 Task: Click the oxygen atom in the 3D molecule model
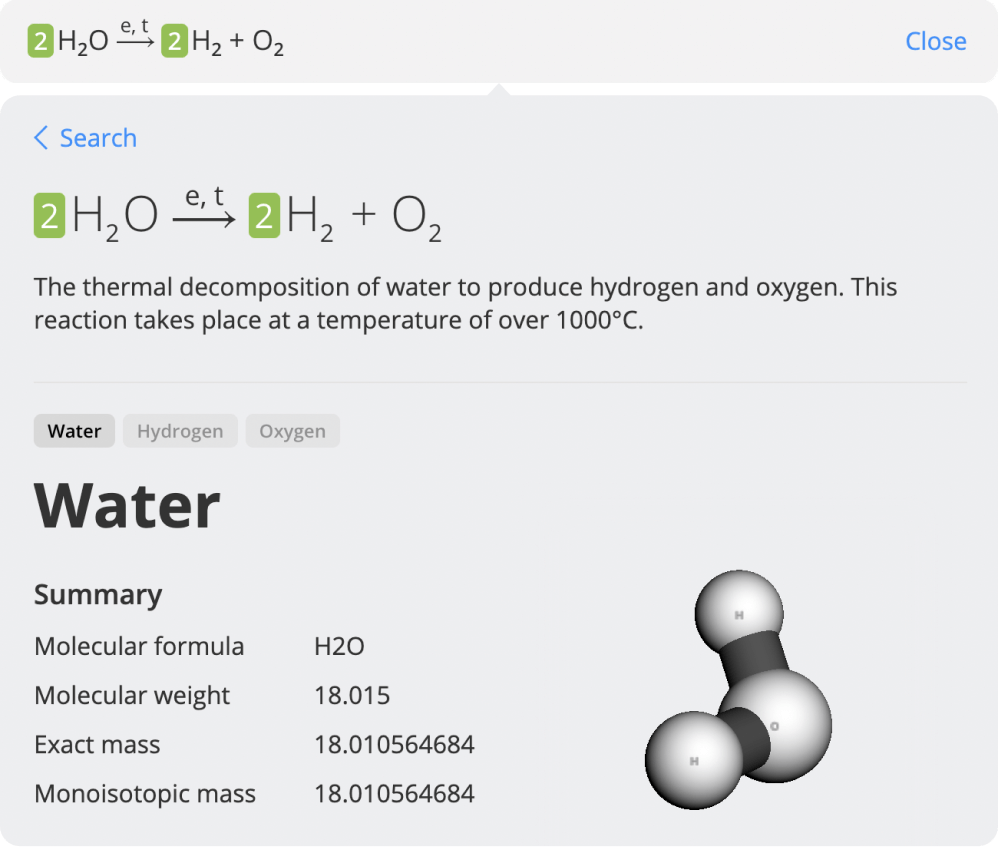(x=775, y=726)
